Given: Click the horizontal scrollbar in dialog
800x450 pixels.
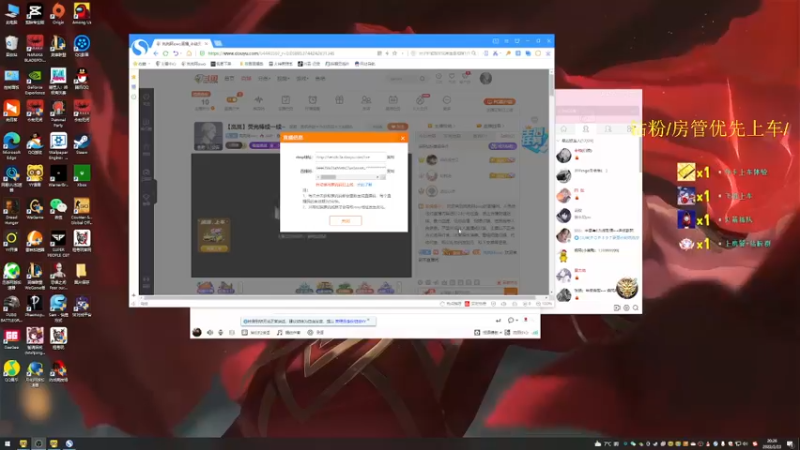Looking at the screenshot, I should click(350, 177).
